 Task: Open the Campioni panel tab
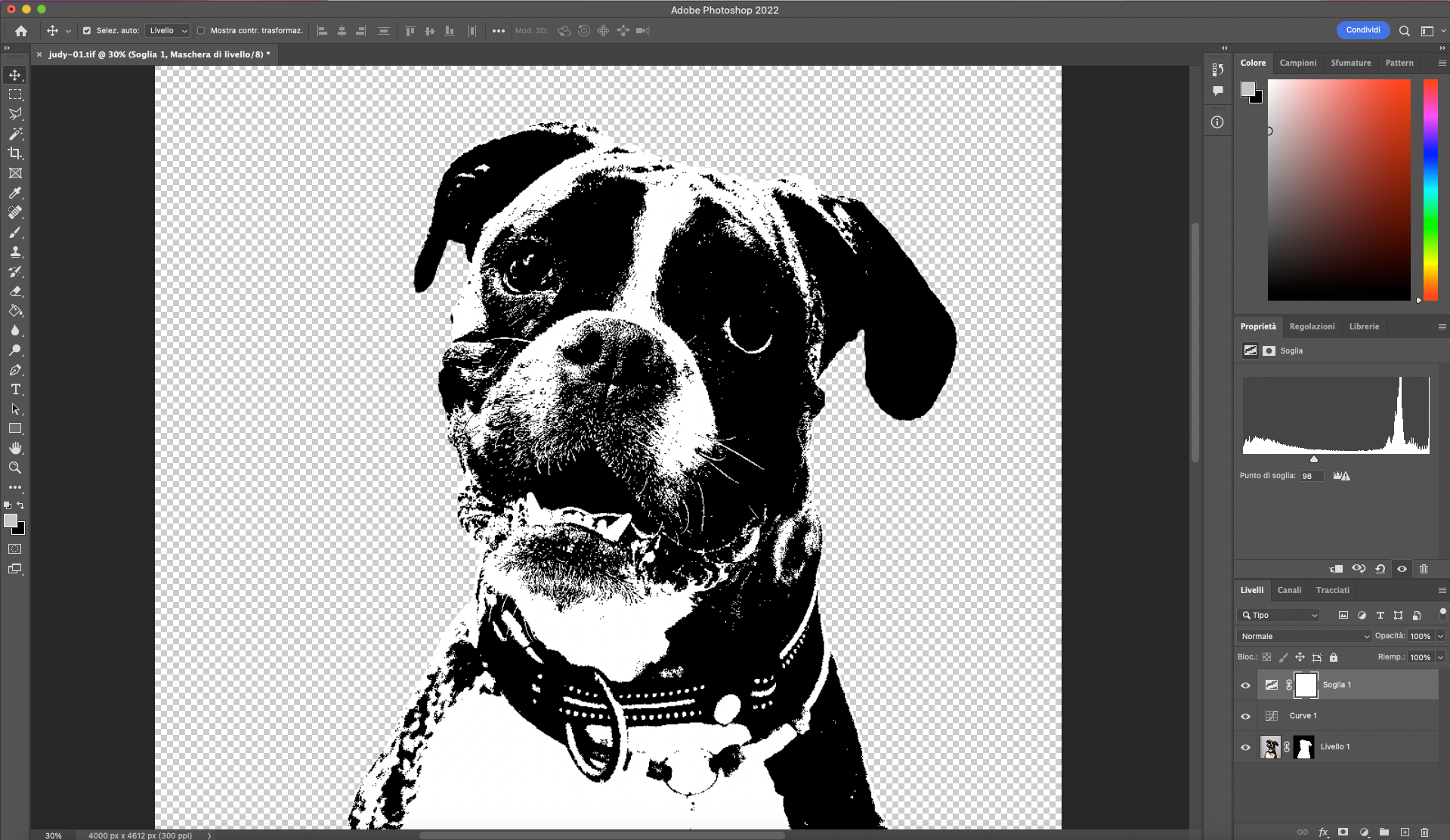click(x=1298, y=63)
